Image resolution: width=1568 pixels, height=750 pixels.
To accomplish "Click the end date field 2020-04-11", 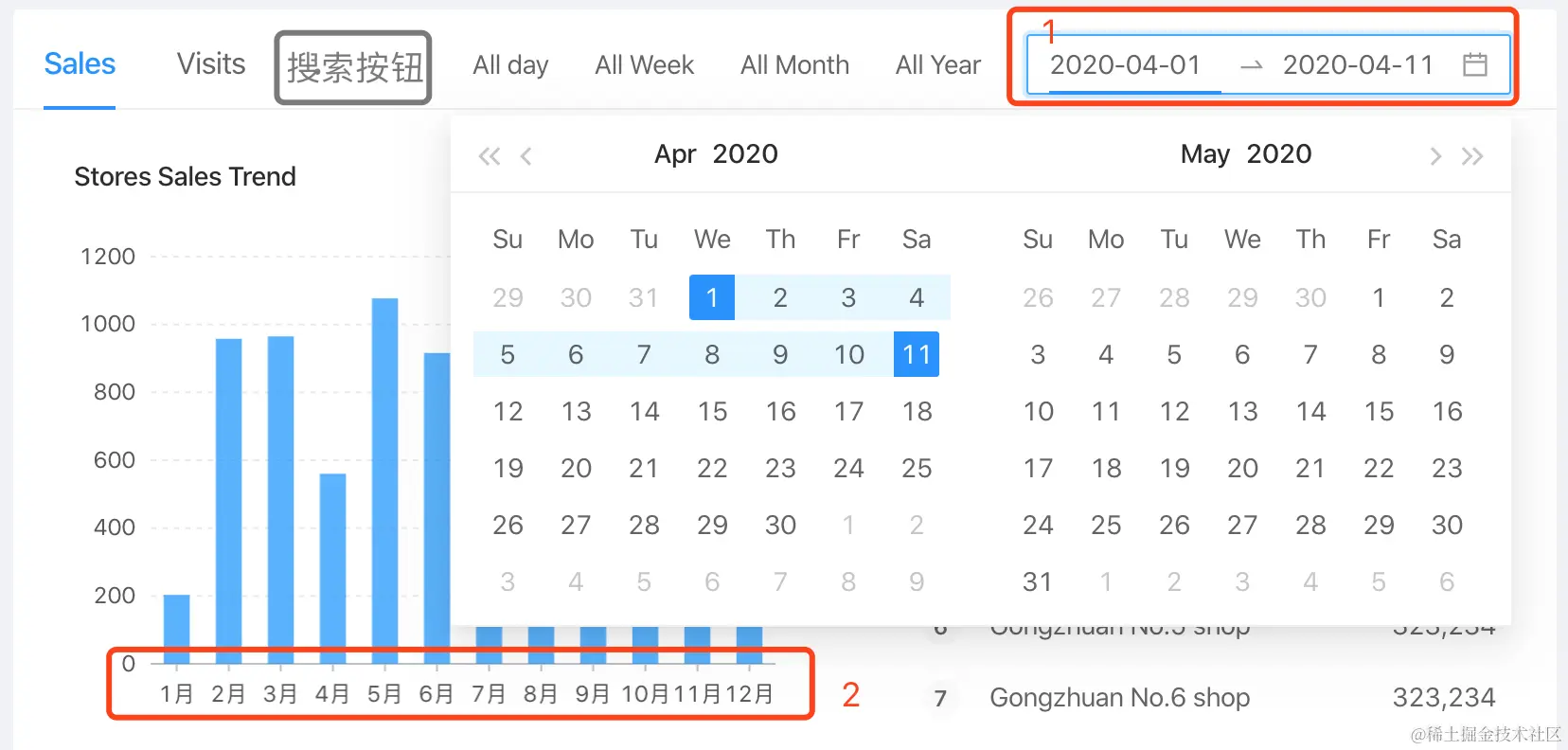I will pos(1358,64).
